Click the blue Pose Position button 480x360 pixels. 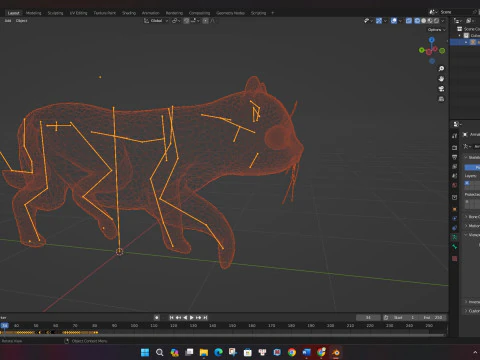point(472,167)
